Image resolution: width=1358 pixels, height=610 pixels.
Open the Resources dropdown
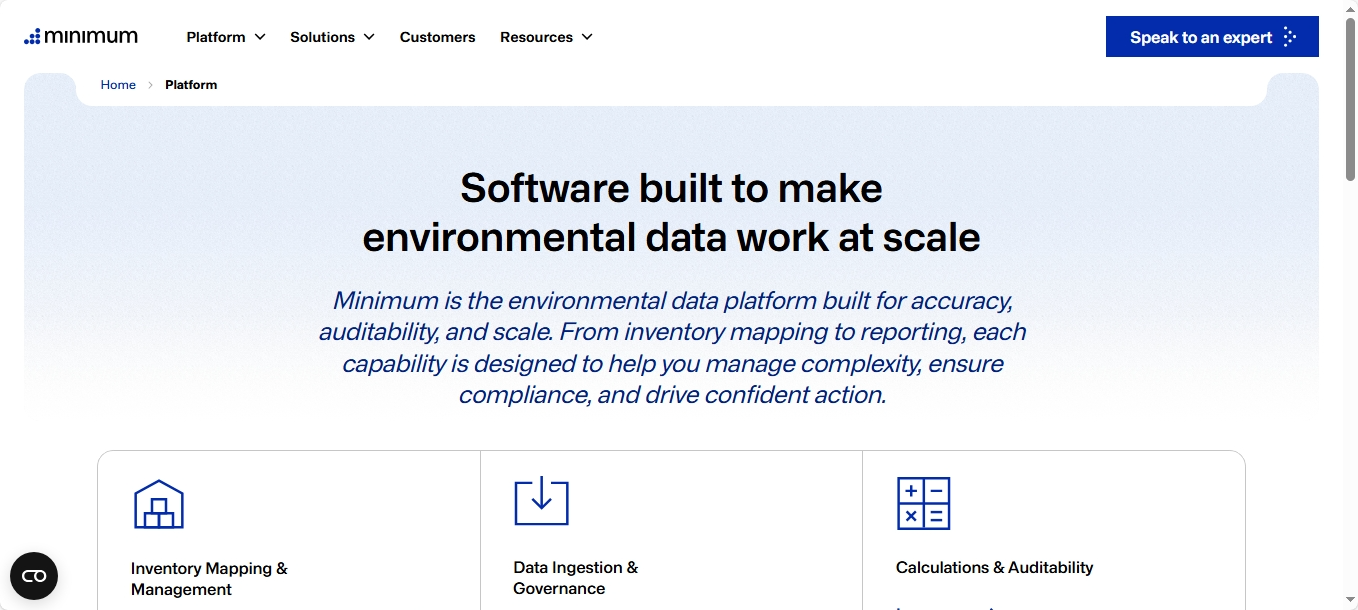(546, 37)
